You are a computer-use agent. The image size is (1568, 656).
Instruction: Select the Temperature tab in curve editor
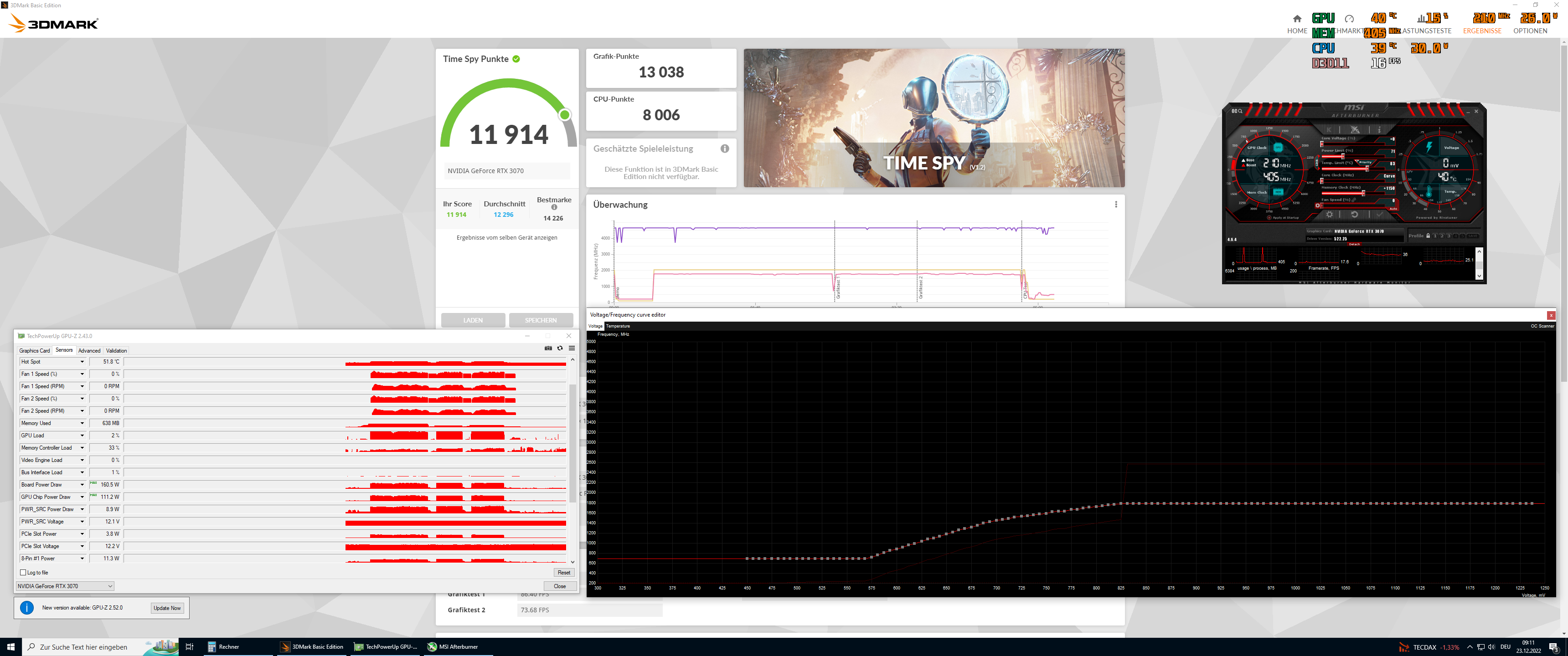tap(618, 326)
